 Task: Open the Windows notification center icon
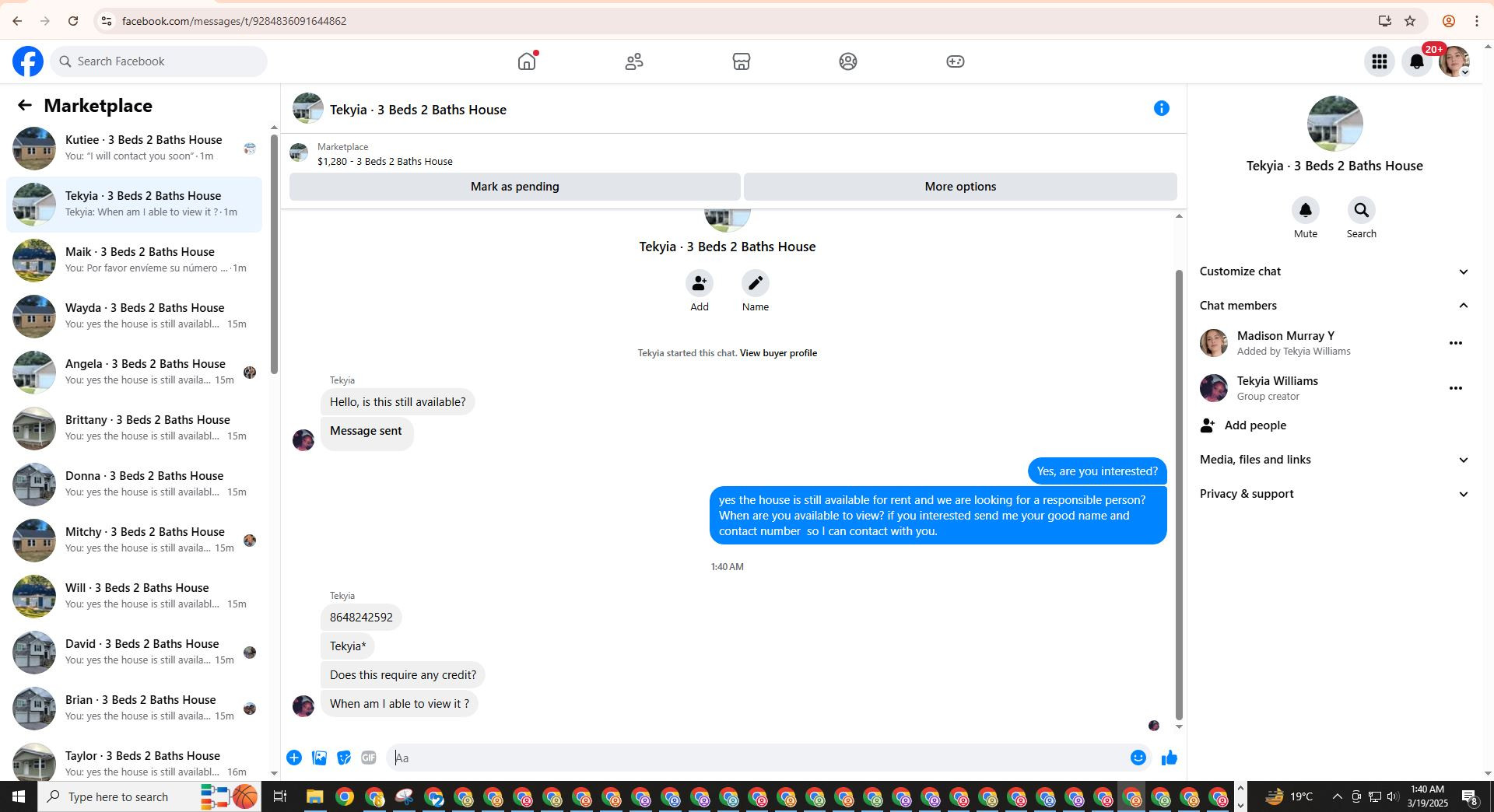(1470, 796)
